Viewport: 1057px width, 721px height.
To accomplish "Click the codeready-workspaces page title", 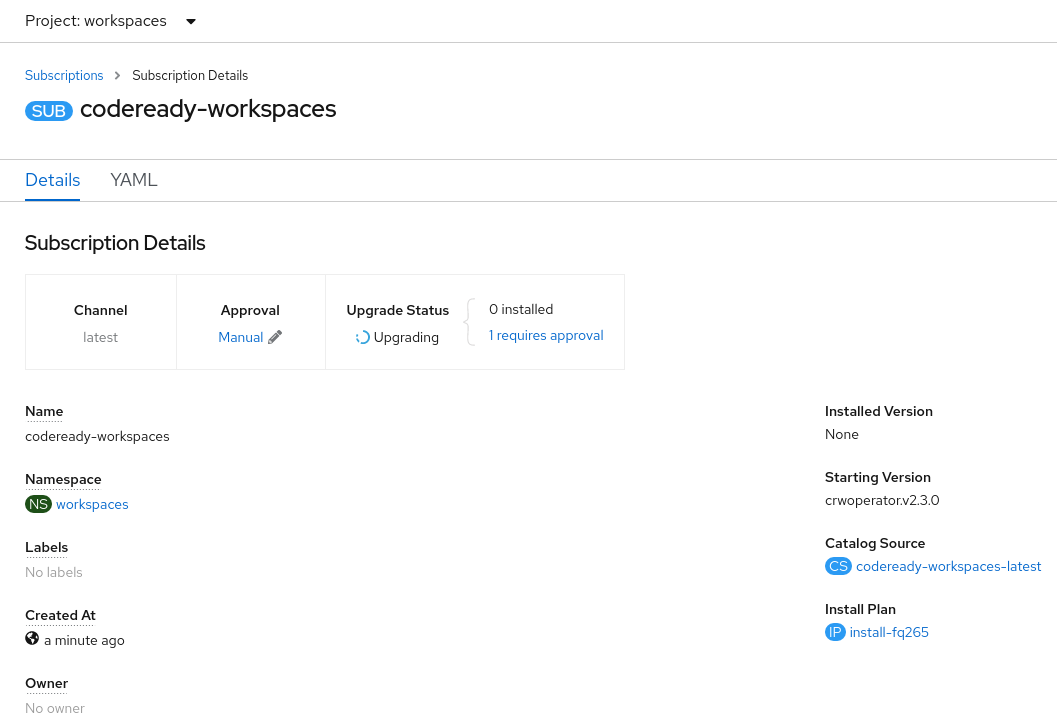I will click(208, 108).
